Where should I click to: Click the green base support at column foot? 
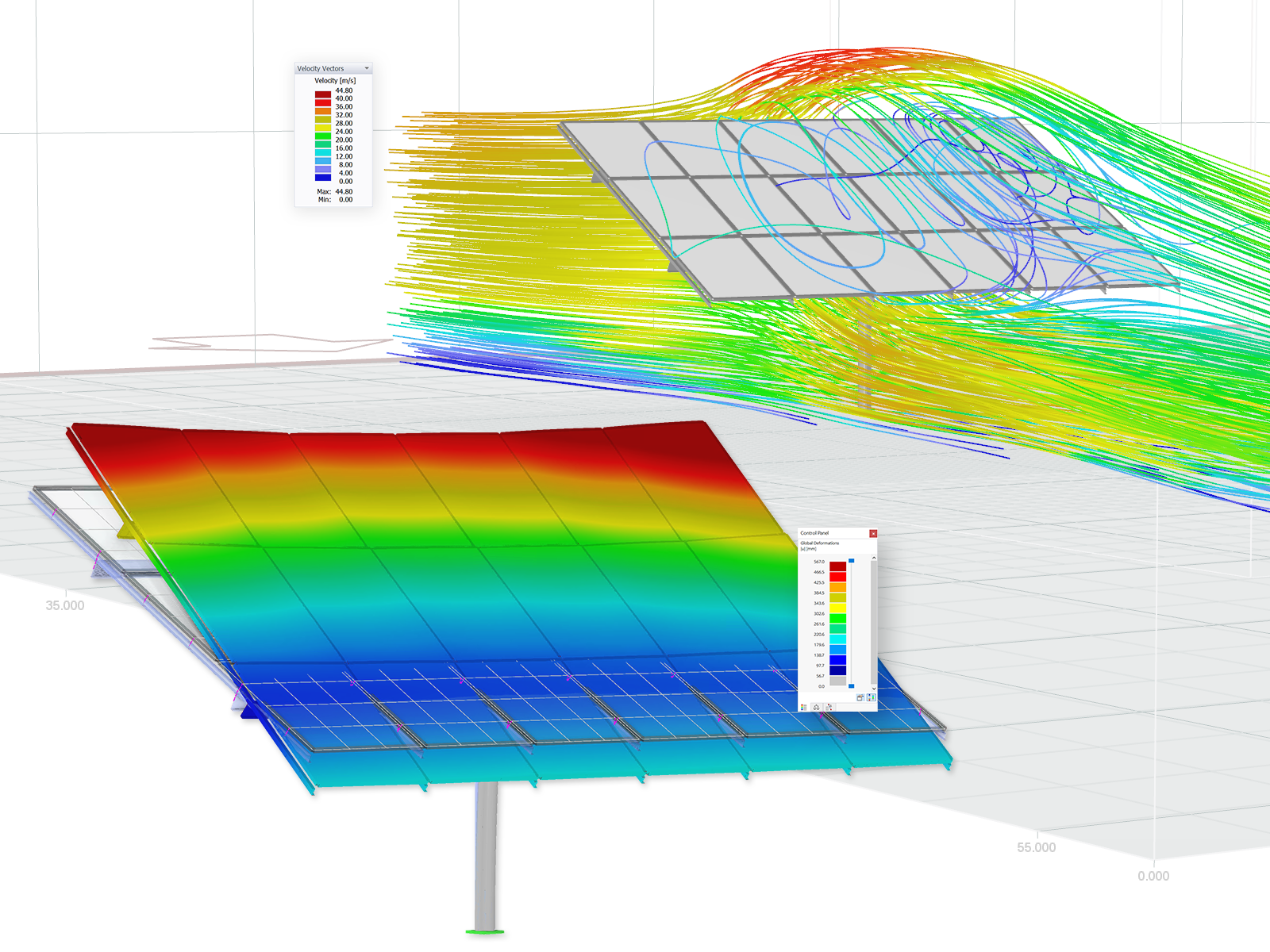[x=484, y=931]
